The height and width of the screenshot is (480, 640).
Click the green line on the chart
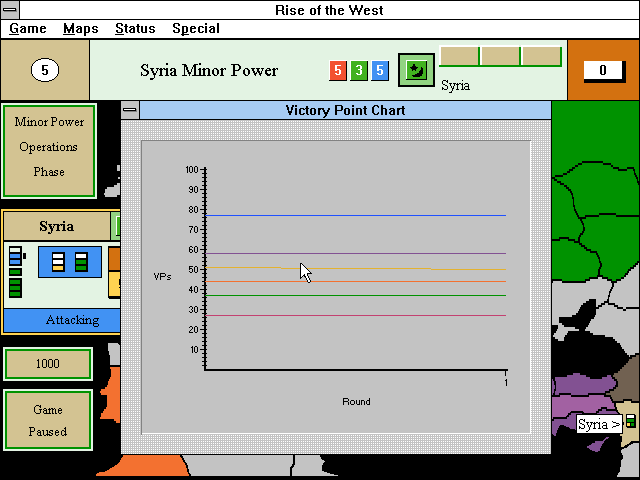[356, 295]
